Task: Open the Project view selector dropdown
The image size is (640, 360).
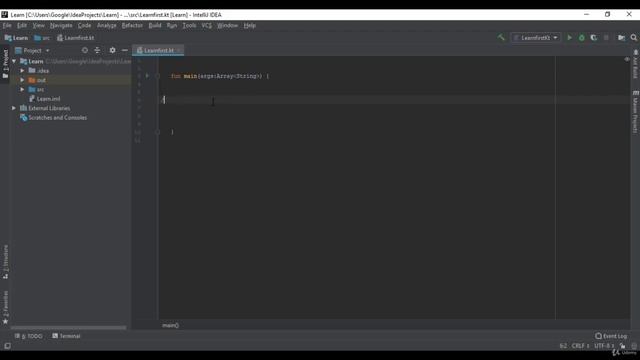Action: [x=32, y=51]
